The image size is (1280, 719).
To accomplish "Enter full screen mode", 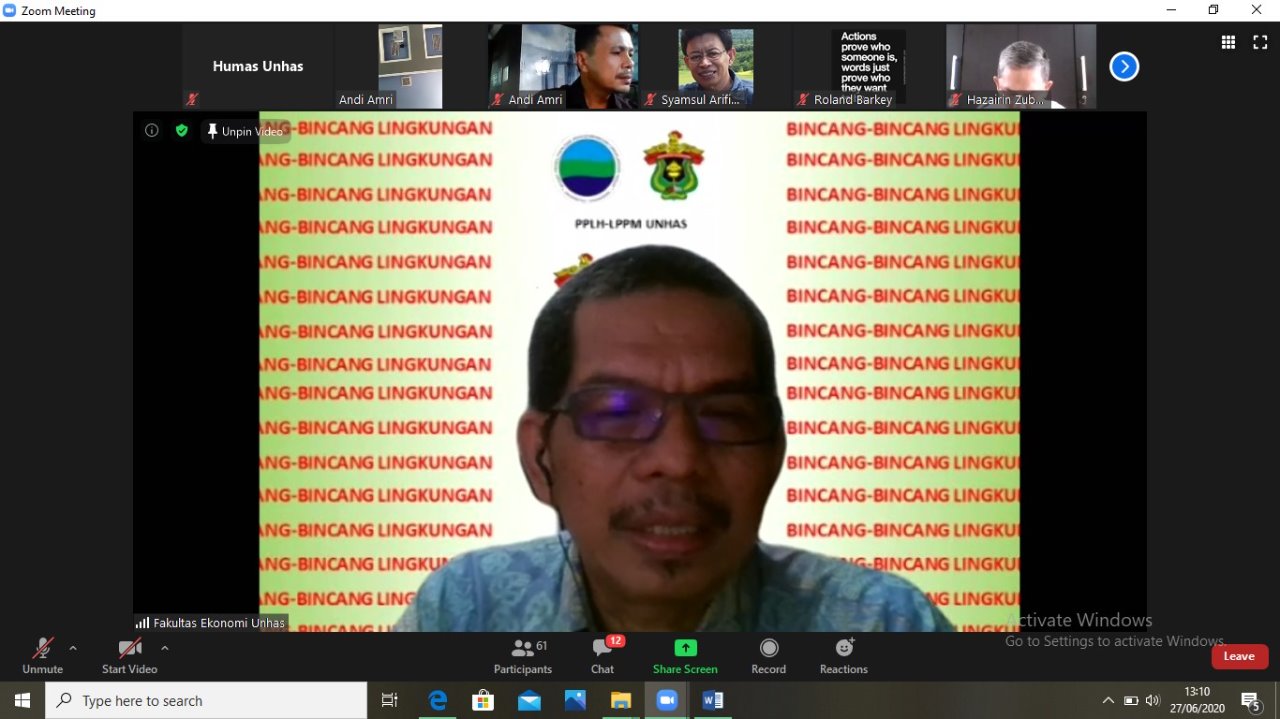I will click(x=1260, y=42).
